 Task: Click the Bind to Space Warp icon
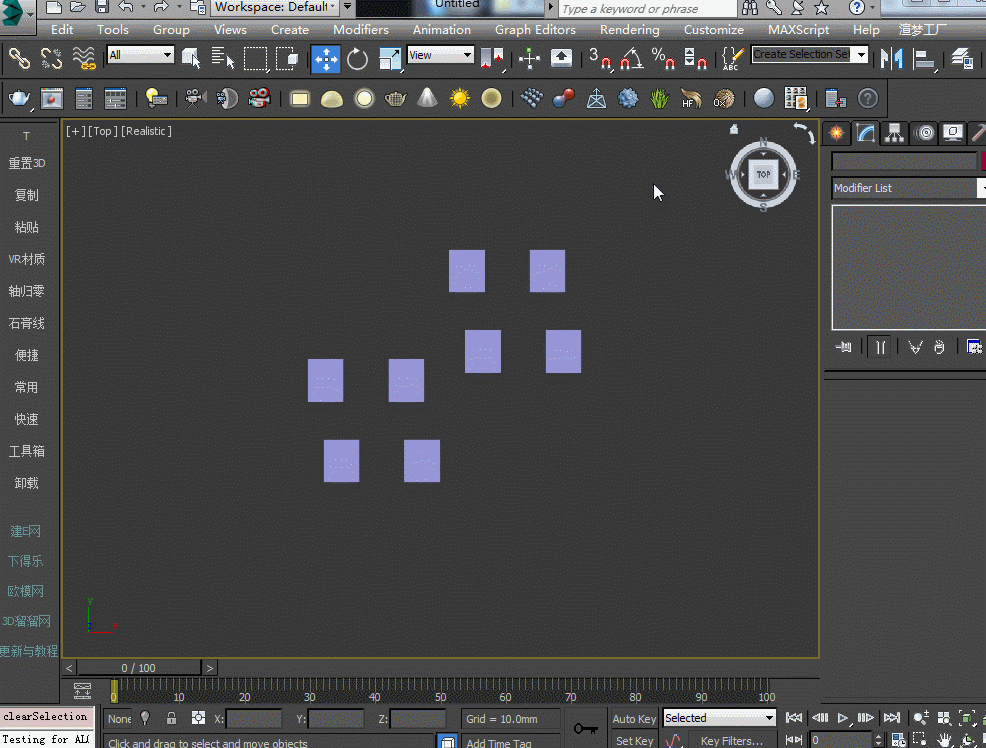(84, 59)
